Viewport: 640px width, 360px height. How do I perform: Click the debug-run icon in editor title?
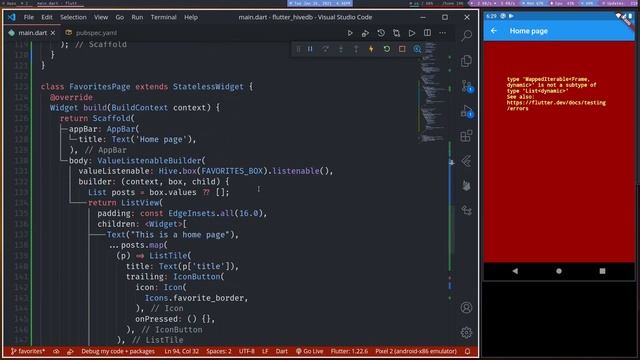[x=365, y=33]
